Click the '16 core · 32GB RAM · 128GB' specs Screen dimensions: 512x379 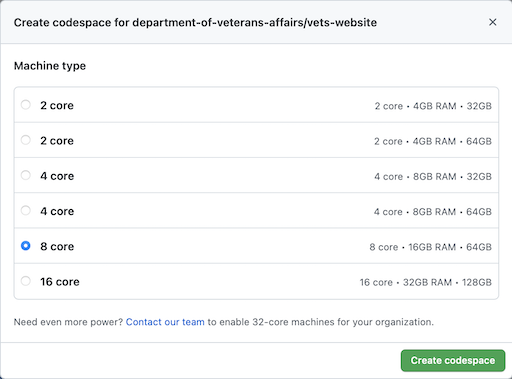426,283
